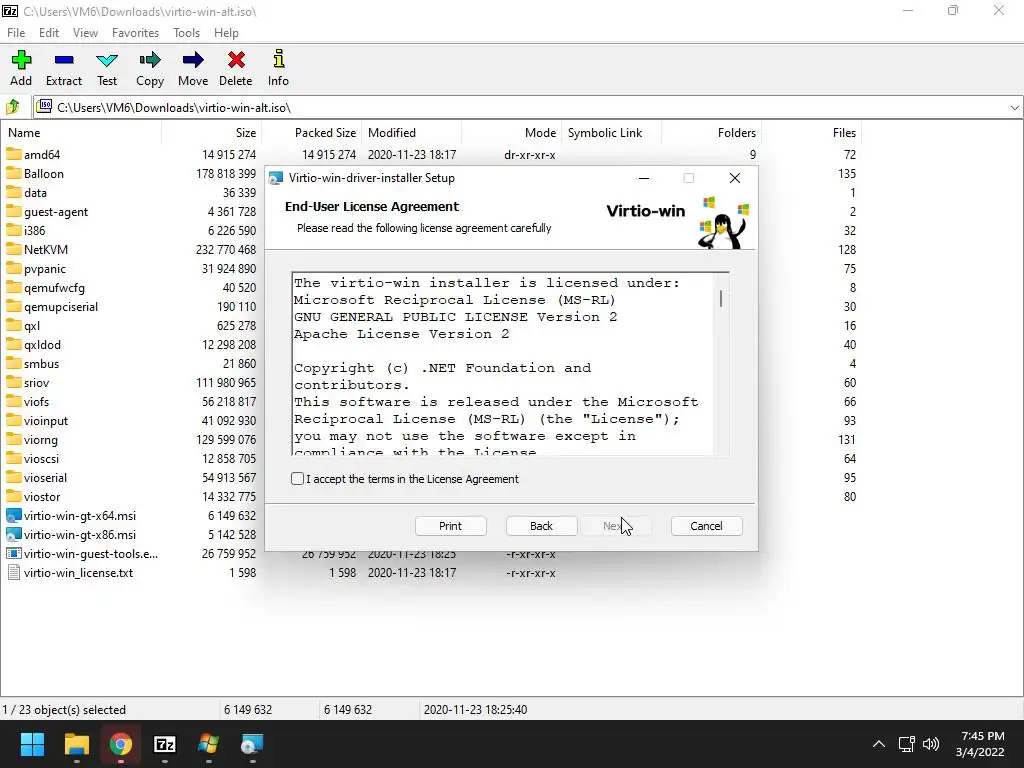This screenshot has width=1024, height=768.
Task: Select the vioscsi folder row
Action: point(132,458)
